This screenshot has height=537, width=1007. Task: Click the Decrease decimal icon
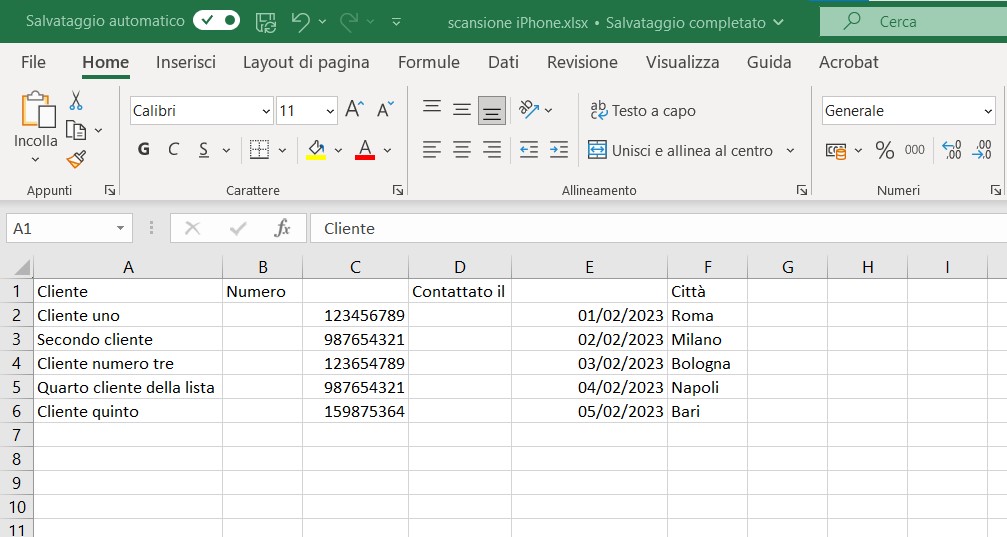coord(983,150)
